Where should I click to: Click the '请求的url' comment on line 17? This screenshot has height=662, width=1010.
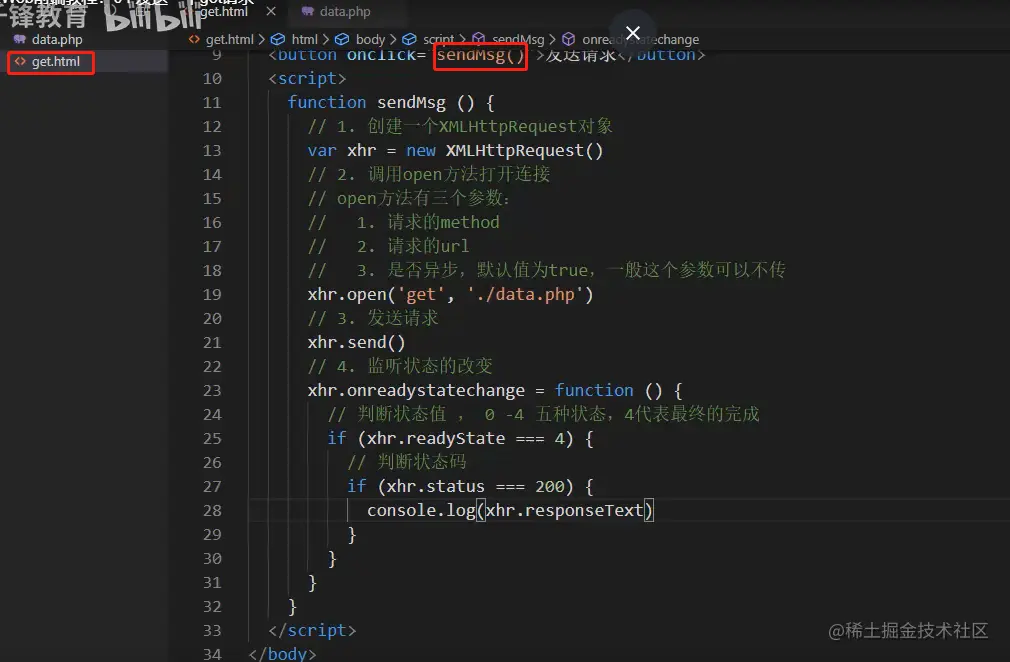(x=428, y=246)
